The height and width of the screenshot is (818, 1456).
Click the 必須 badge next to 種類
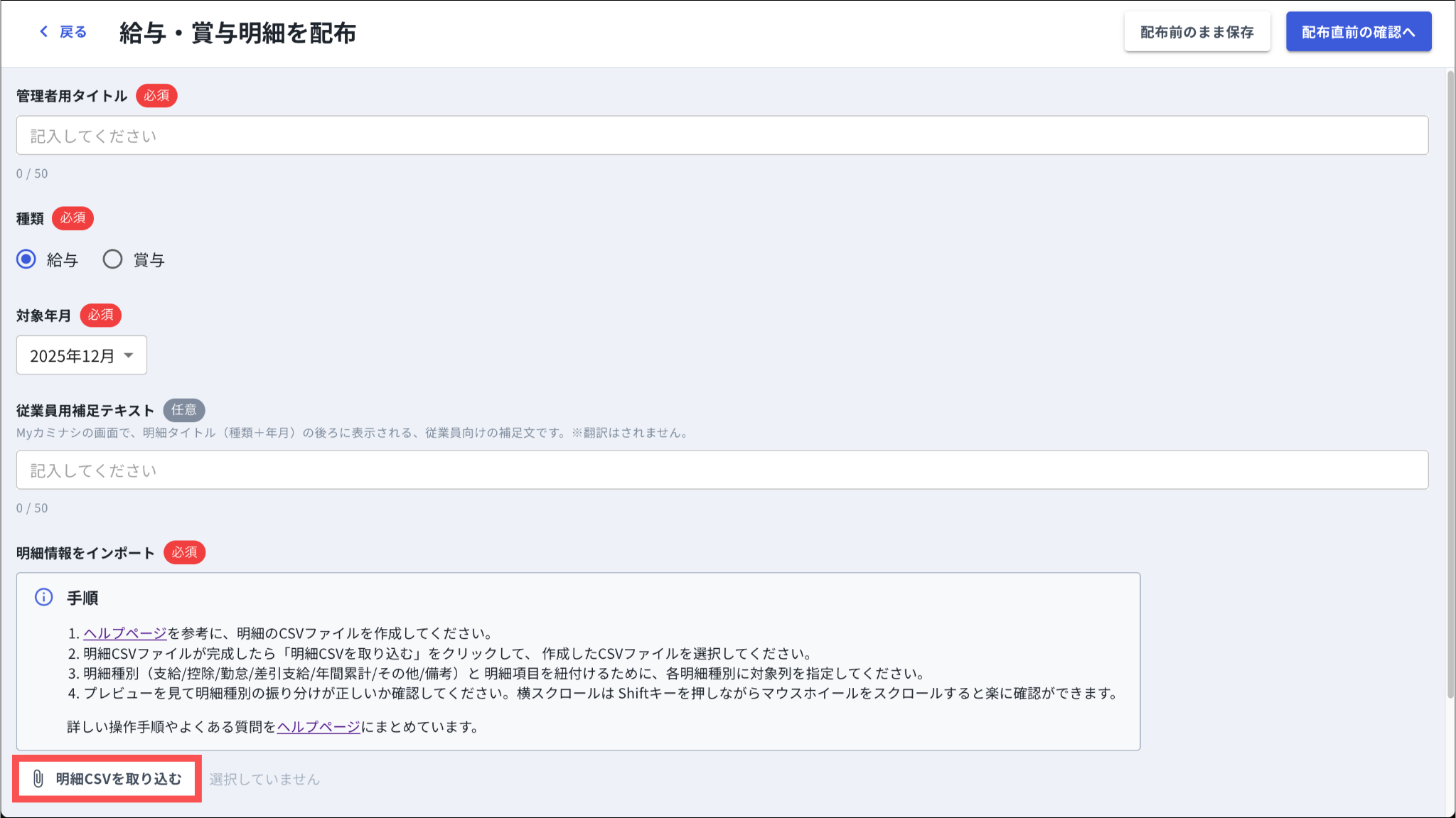73,218
